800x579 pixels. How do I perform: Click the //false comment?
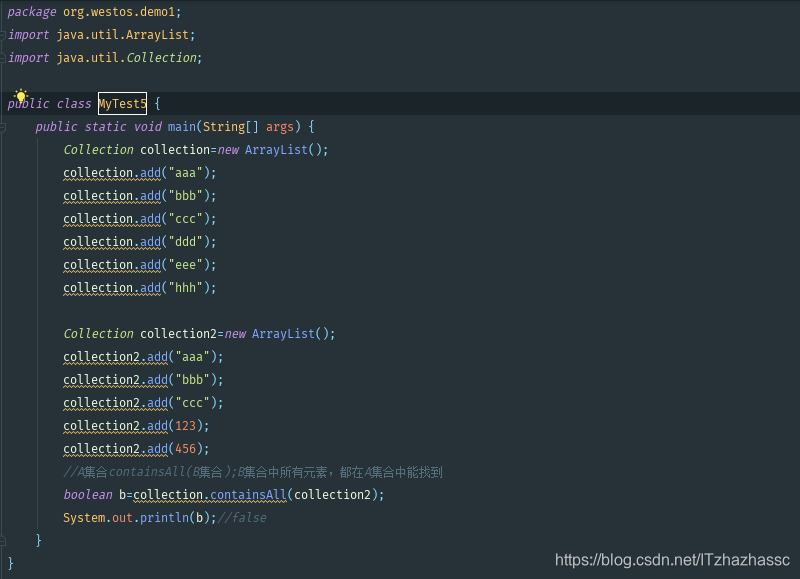click(242, 518)
